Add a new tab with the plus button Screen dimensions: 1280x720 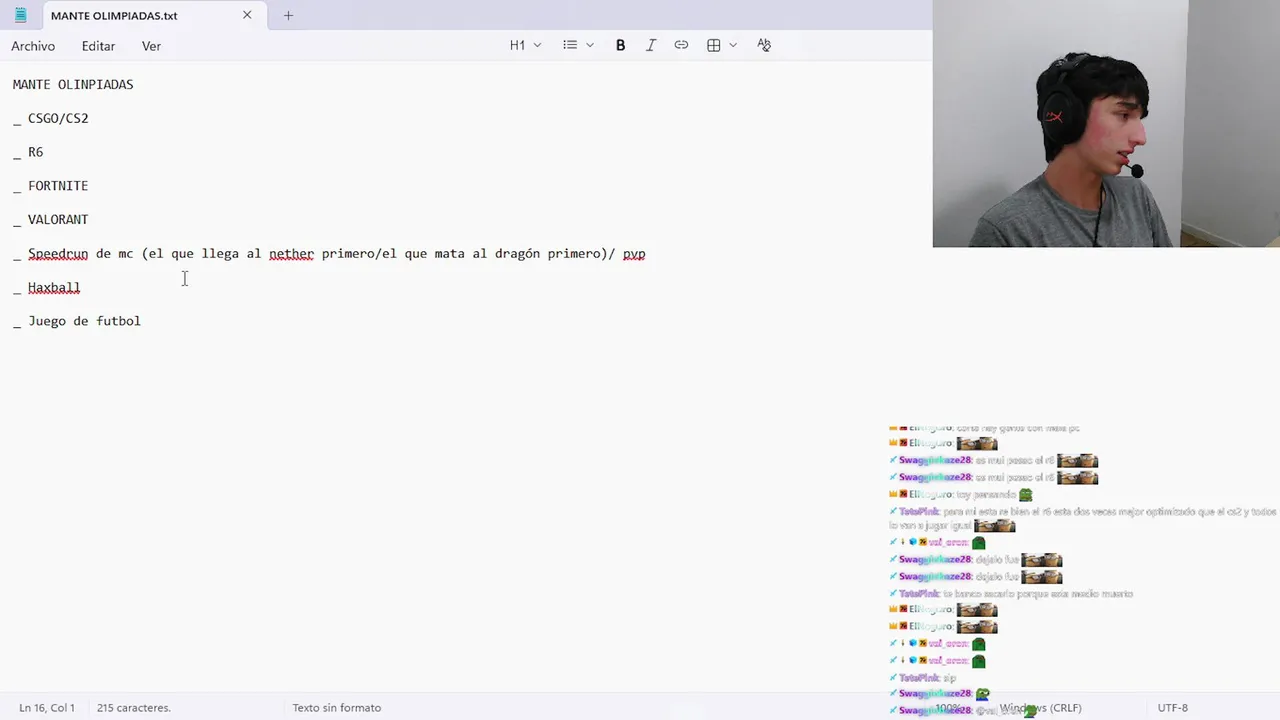pos(288,15)
